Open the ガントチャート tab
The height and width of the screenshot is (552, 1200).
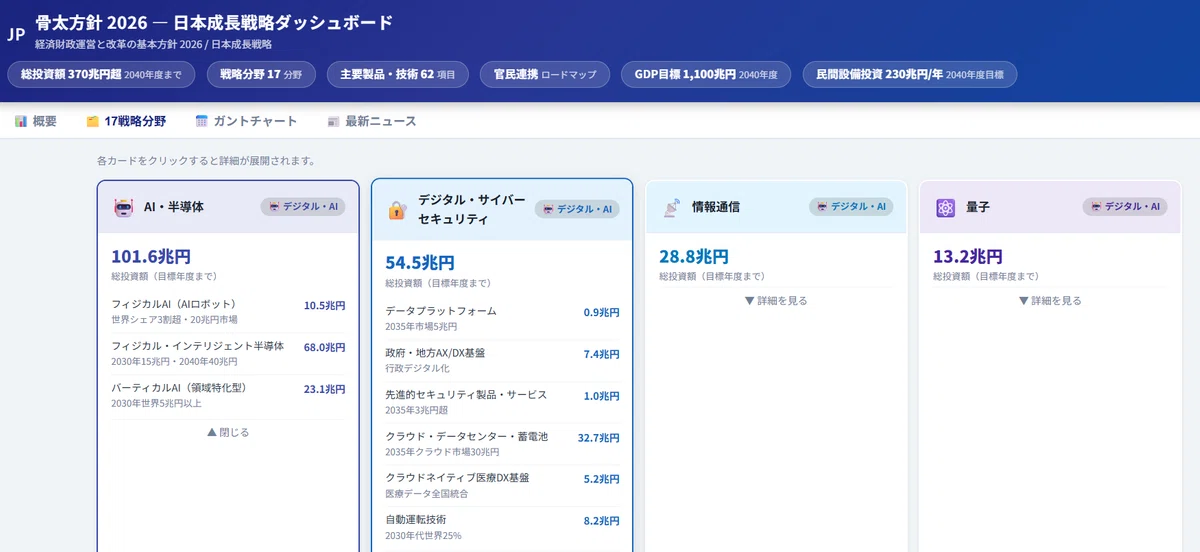coord(247,121)
